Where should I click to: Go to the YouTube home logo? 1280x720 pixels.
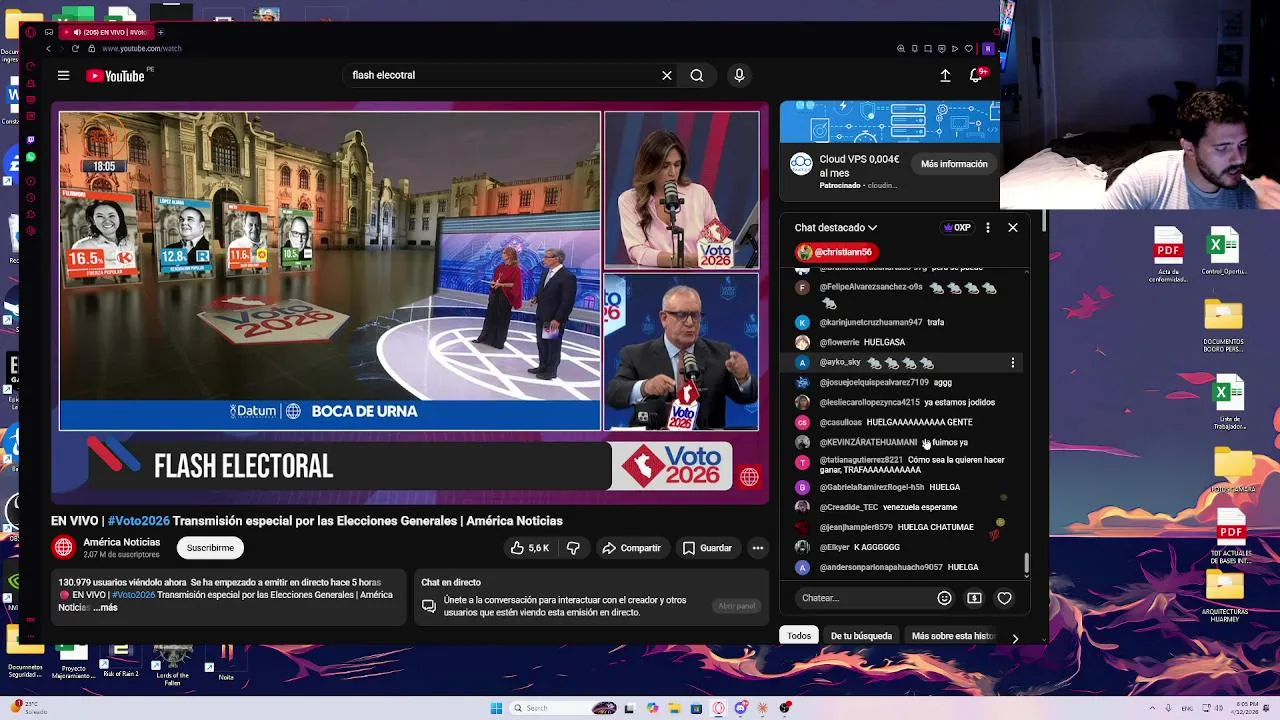[115, 75]
